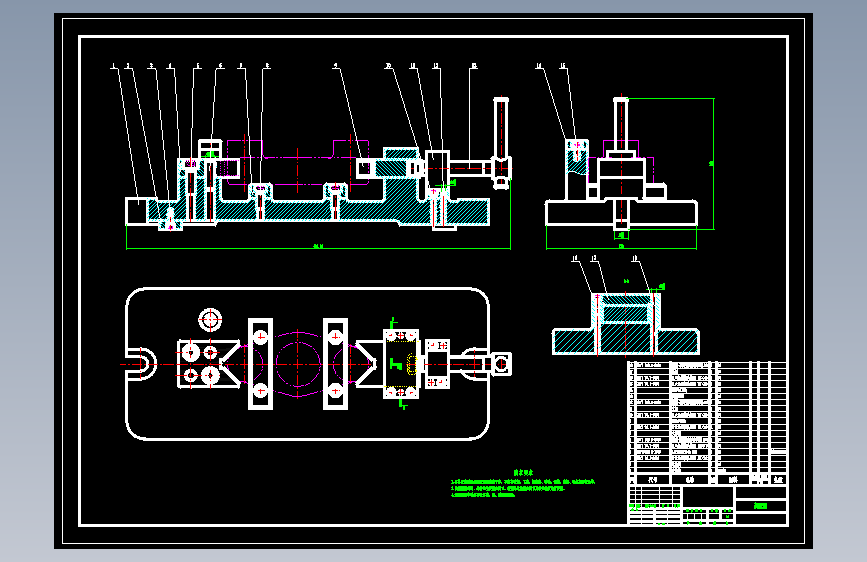Select the left clamp bar in plan view
Viewport: 867px width, 562px height.
point(260,364)
